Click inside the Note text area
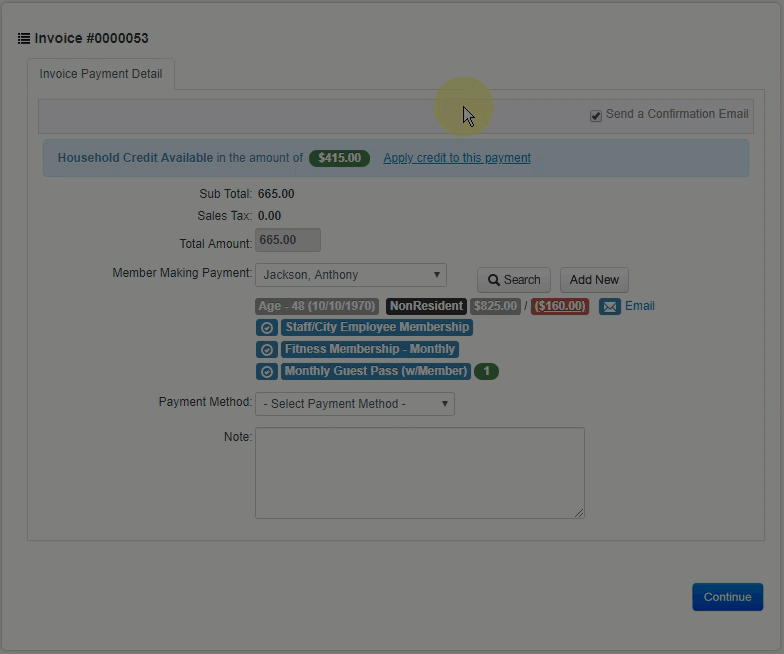Image resolution: width=784 pixels, height=654 pixels. (419, 473)
